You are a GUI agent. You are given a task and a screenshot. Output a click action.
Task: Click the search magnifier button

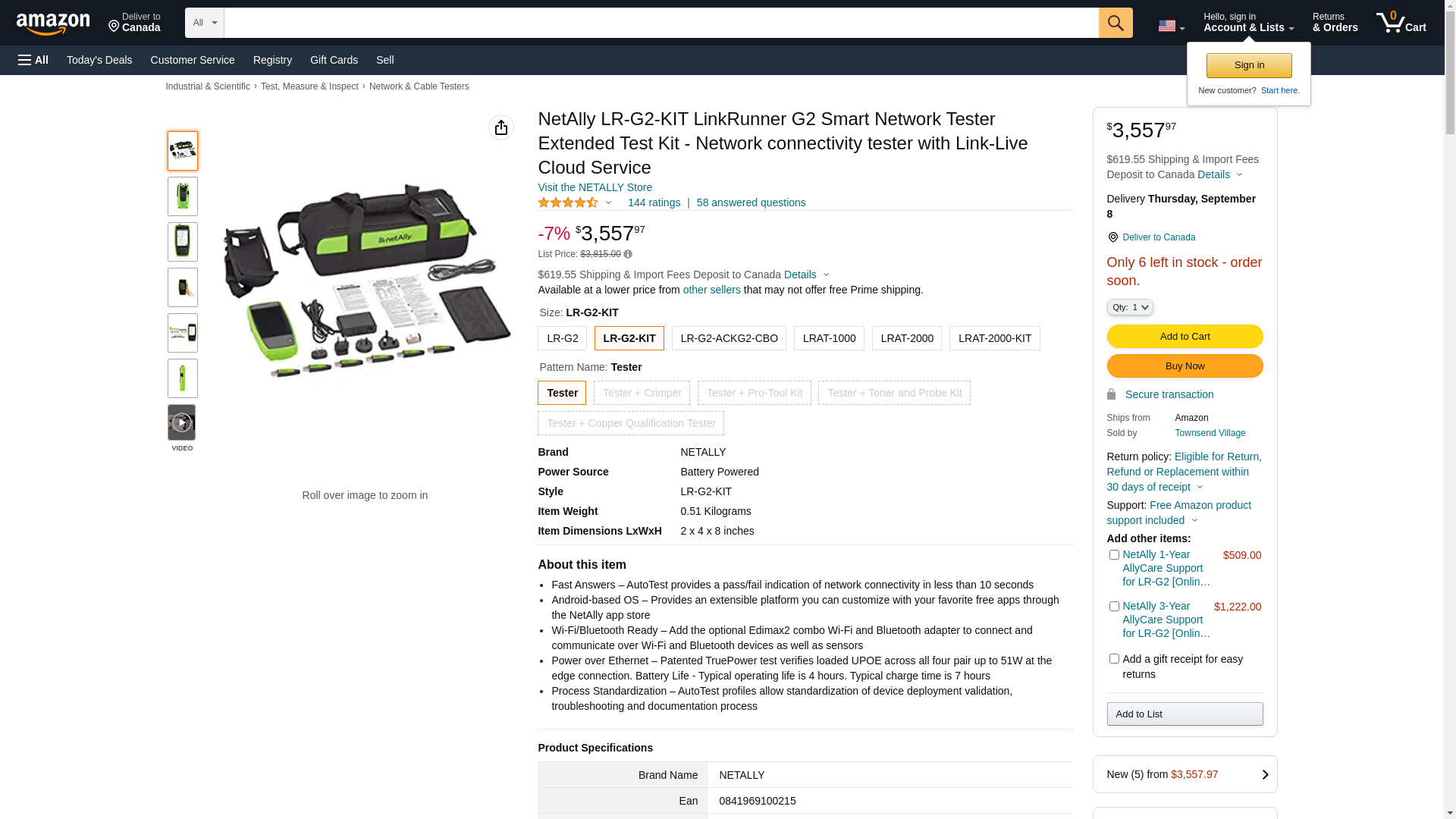[1115, 23]
